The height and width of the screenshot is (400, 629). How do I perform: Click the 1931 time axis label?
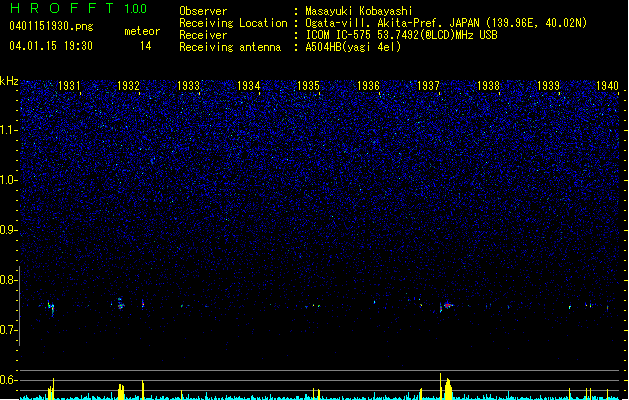tap(69, 86)
